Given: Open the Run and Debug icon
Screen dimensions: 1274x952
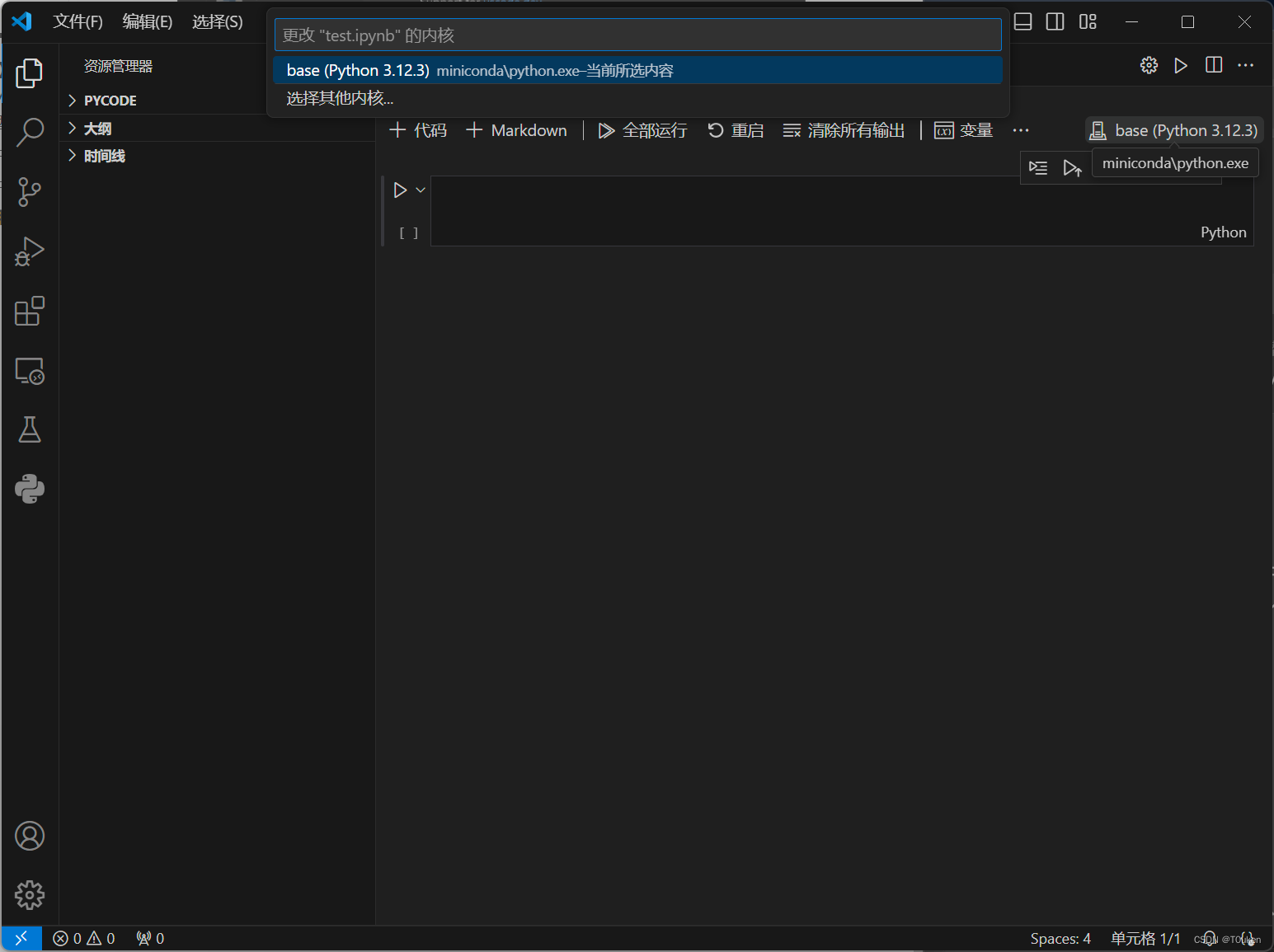Looking at the screenshot, I should [30, 251].
